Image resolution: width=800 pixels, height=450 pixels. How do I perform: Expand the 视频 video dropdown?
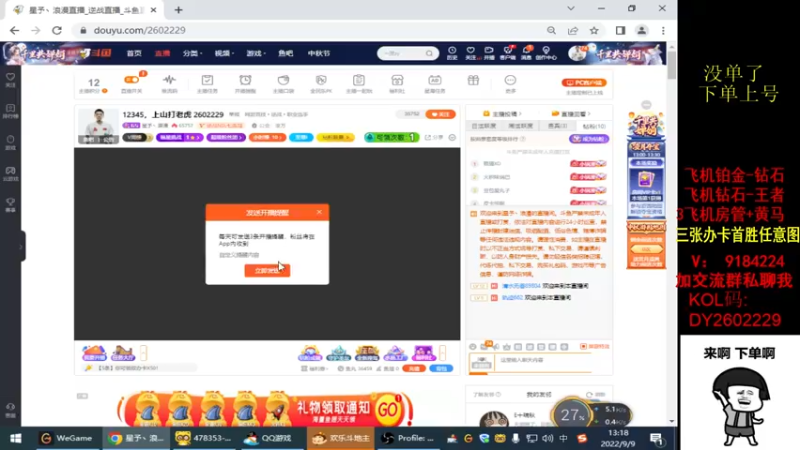[224, 53]
